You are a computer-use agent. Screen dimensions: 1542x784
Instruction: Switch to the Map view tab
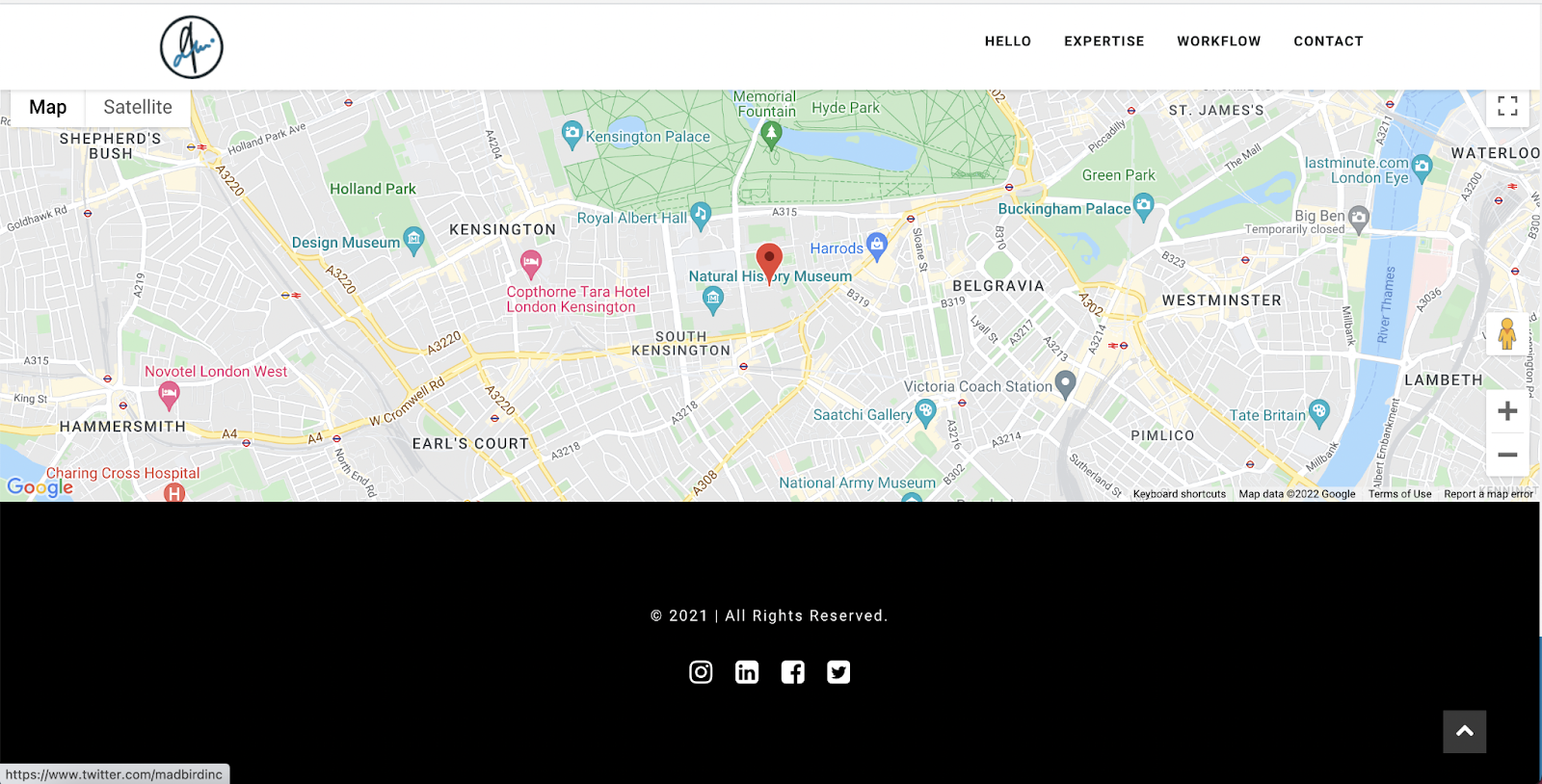click(x=48, y=107)
